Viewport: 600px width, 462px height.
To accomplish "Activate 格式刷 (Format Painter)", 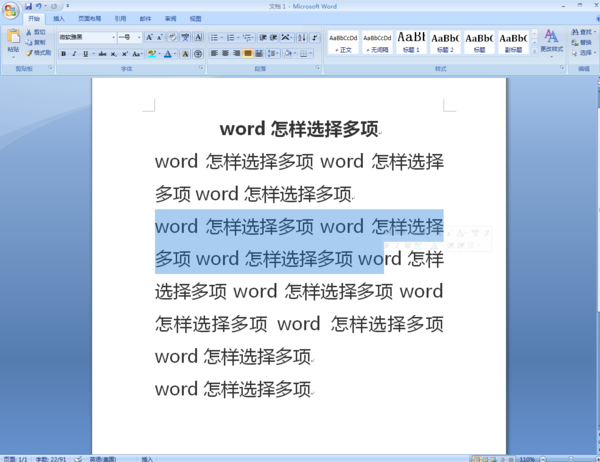I will coord(38,53).
